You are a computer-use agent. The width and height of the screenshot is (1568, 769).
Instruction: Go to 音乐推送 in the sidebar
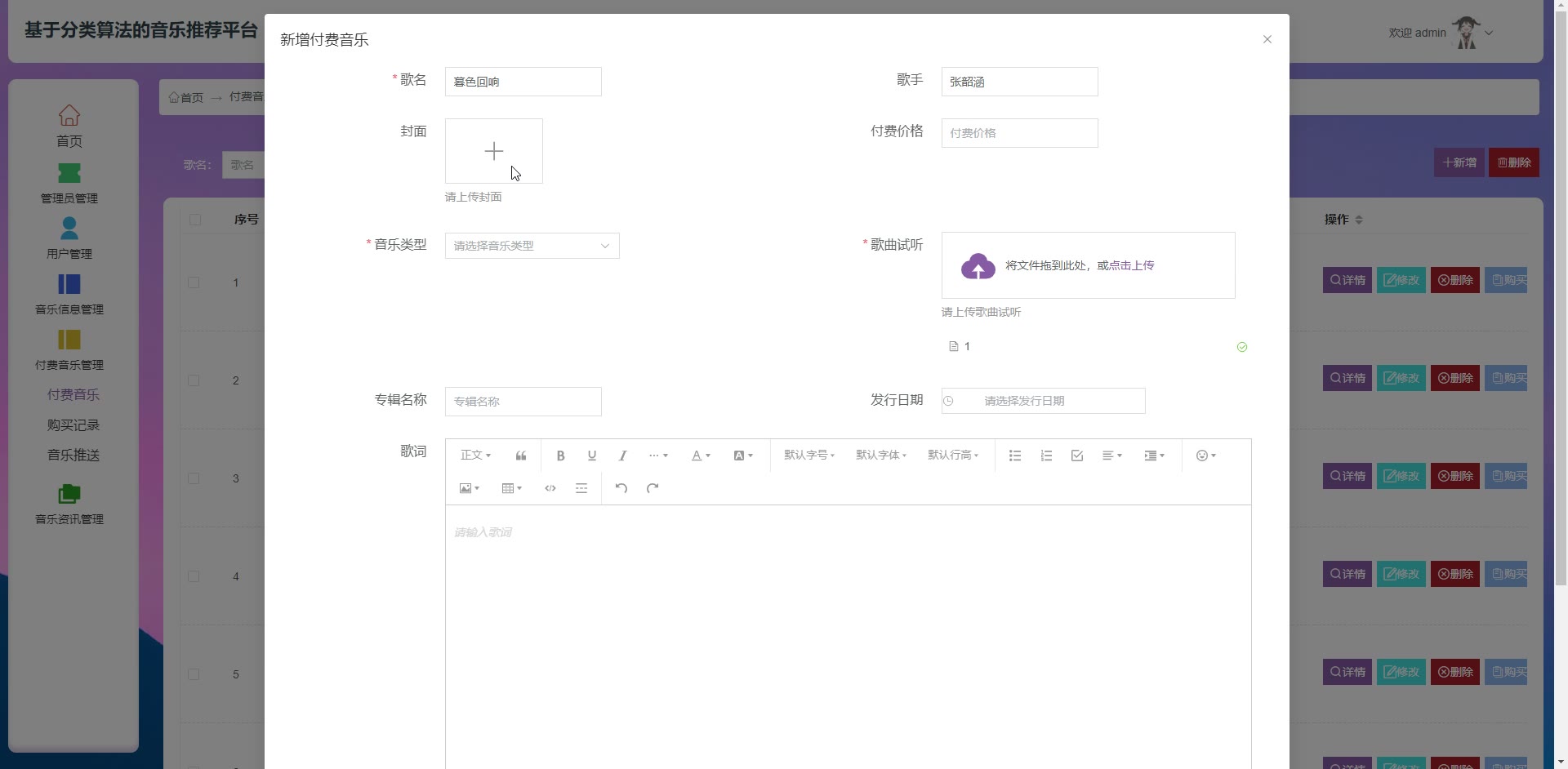point(73,456)
